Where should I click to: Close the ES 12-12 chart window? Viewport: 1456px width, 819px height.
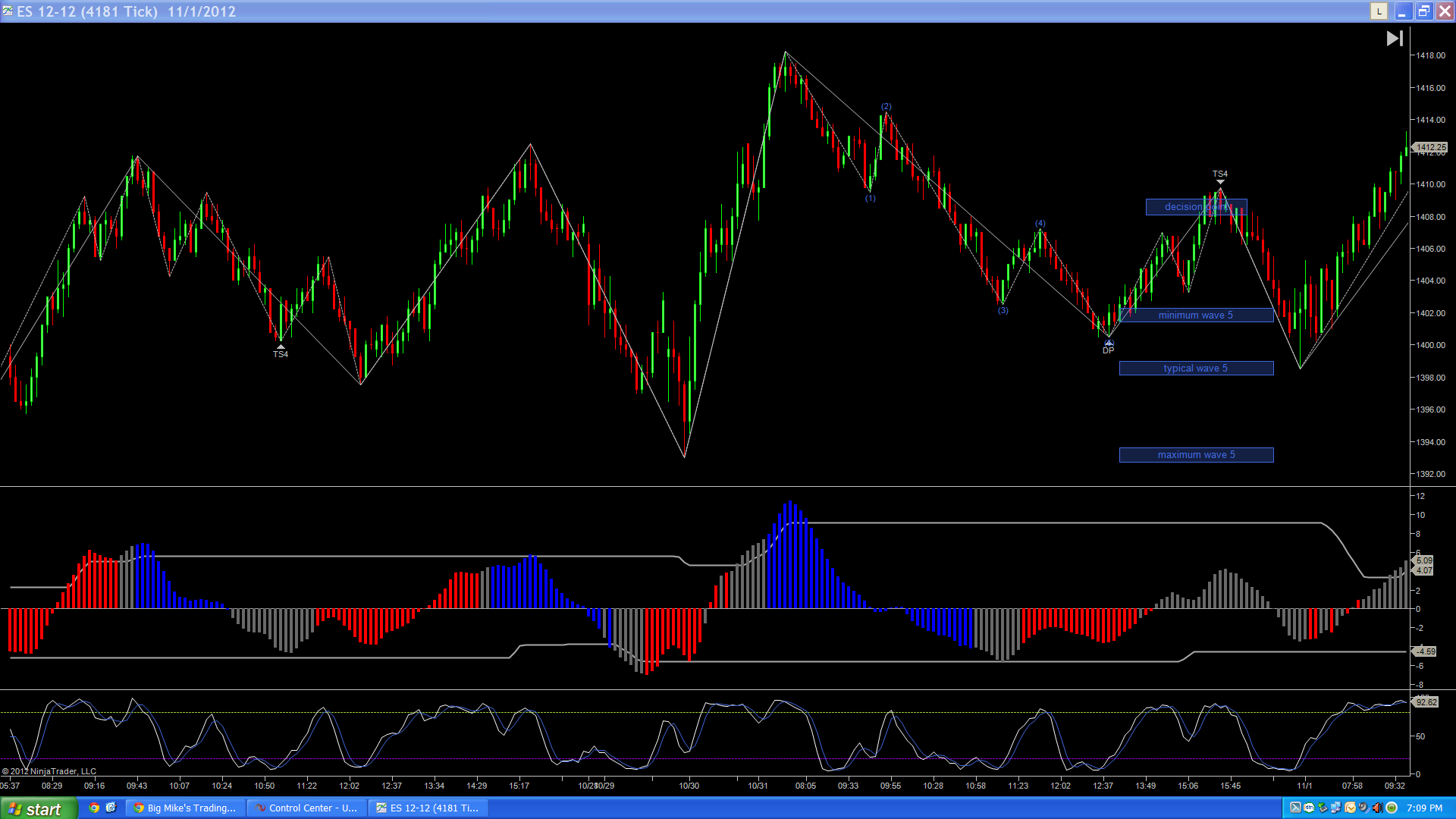tap(1445, 11)
